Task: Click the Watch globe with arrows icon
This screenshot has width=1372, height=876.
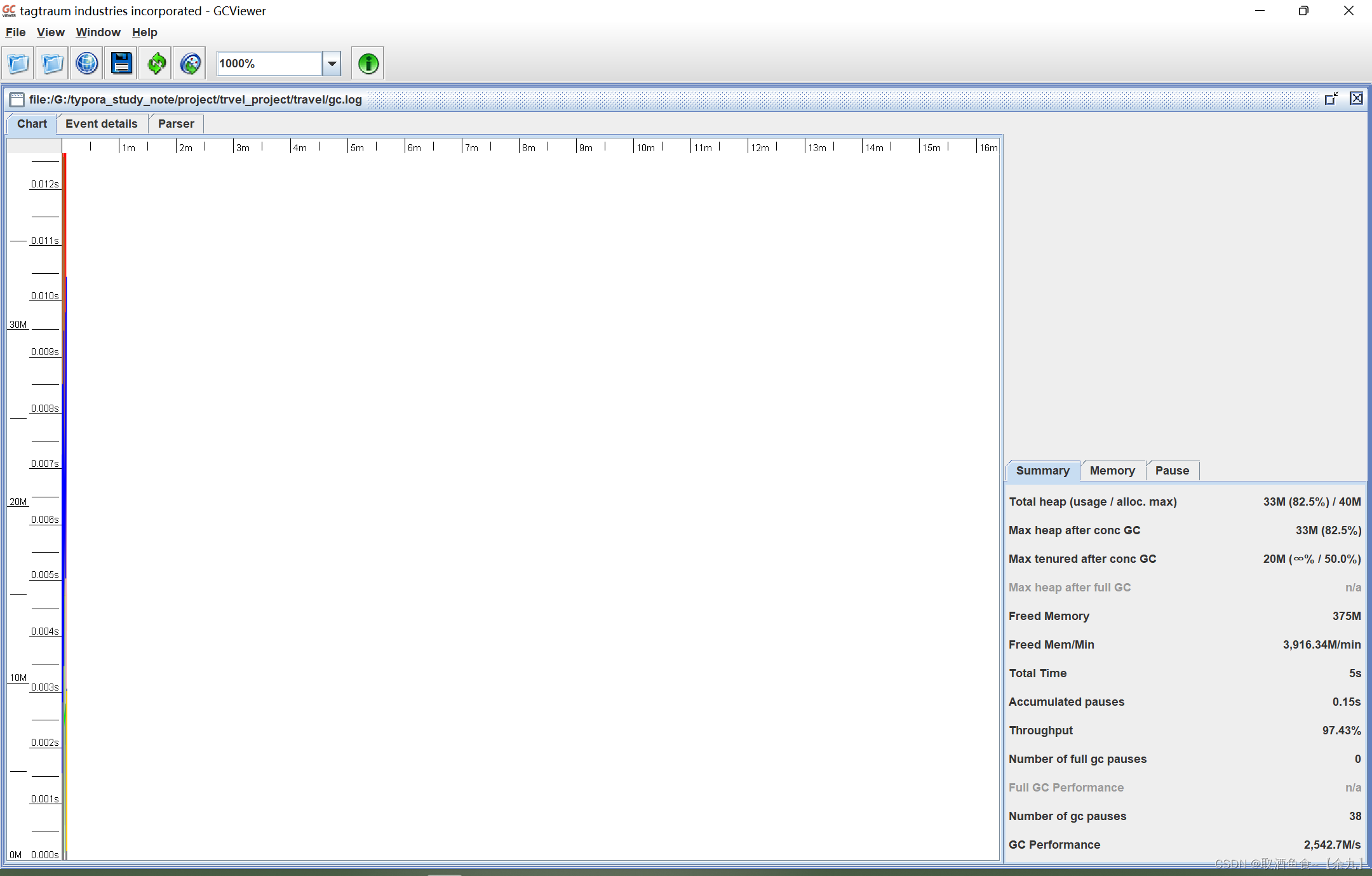Action: click(190, 64)
